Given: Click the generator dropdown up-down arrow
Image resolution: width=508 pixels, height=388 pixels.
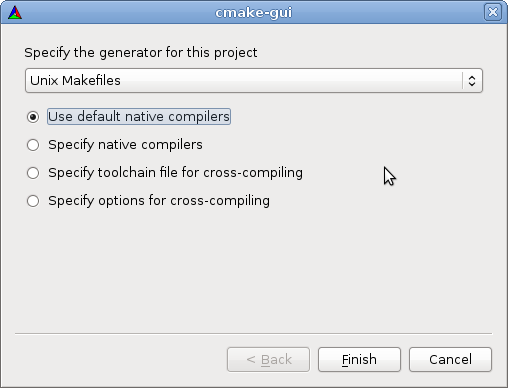Looking at the screenshot, I should coord(472,81).
